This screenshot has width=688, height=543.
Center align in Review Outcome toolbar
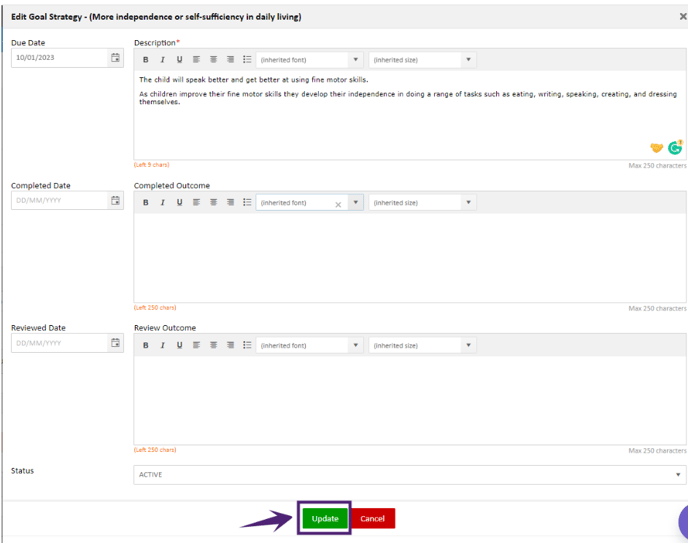(x=213, y=346)
